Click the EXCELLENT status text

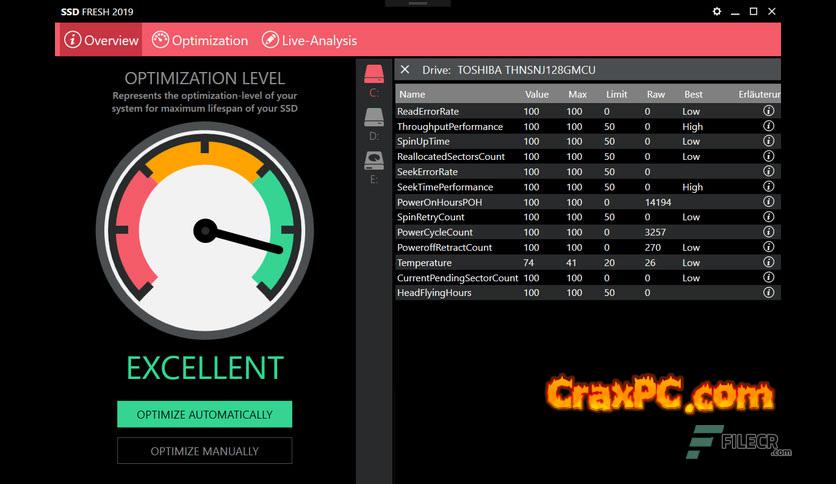coord(205,368)
